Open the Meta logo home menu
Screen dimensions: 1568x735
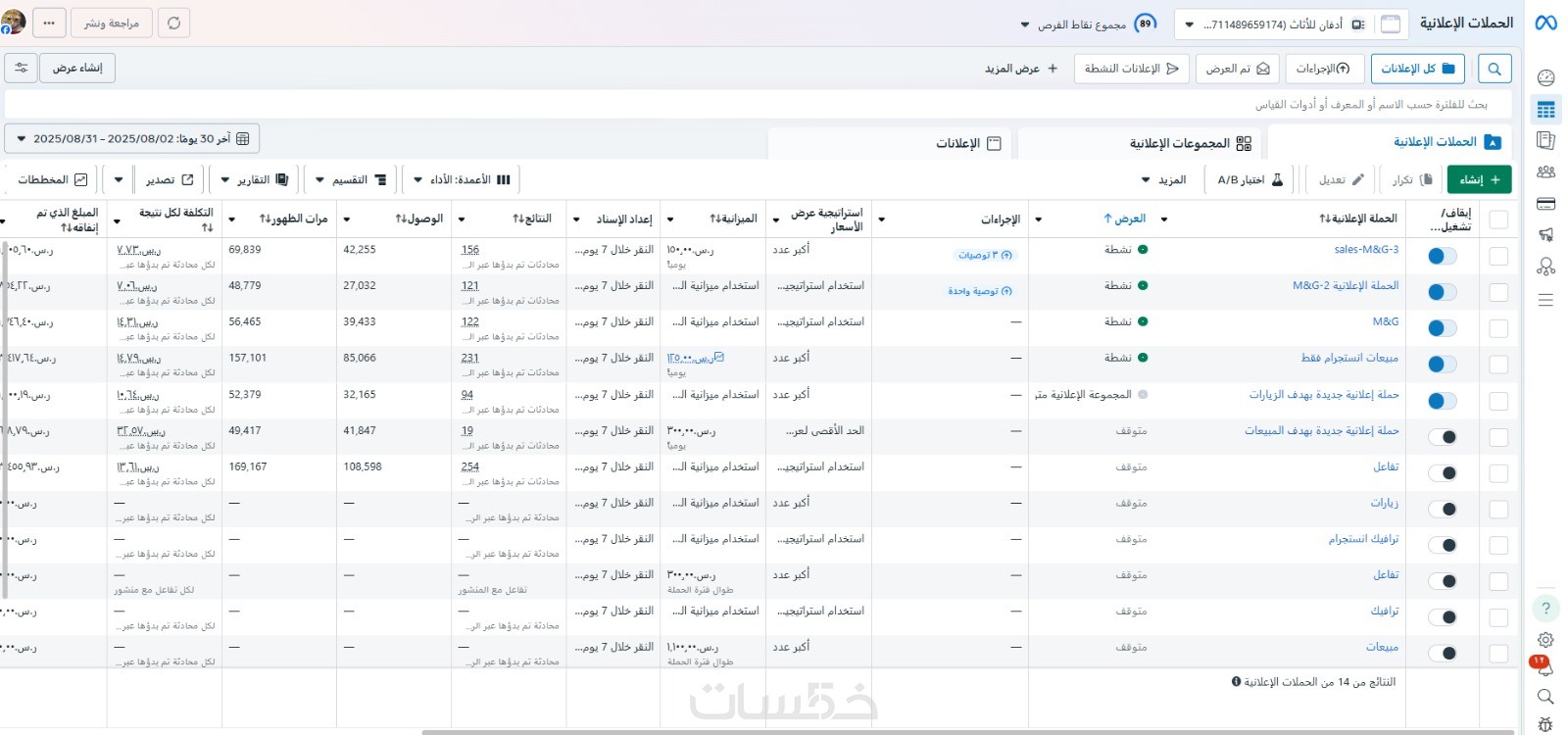coord(1545,23)
